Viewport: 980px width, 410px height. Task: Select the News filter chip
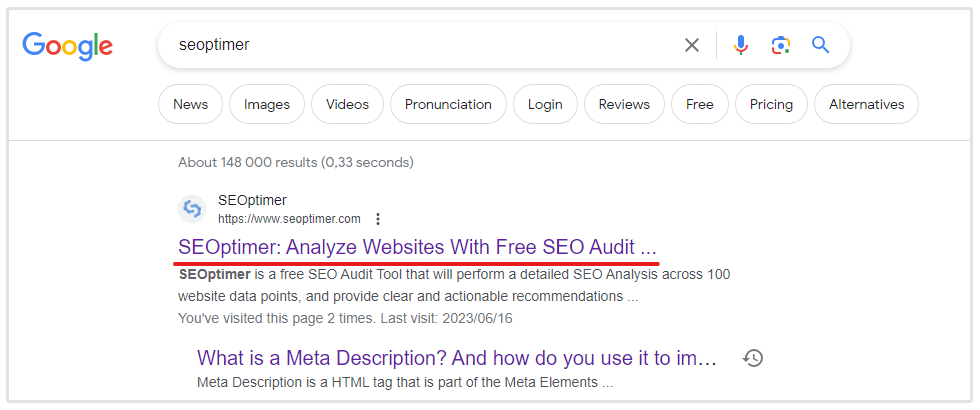coord(190,104)
